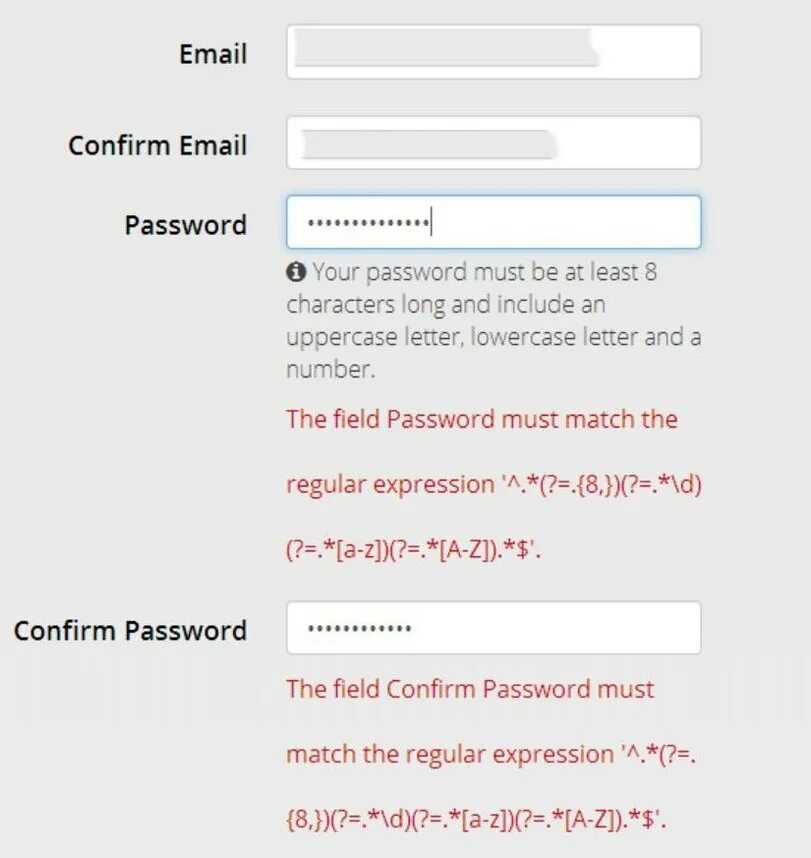Viewport: 811px width, 858px height.
Task: Click the last regex line starting "{8,})"
Action: pyautogui.click(x=475, y=820)
